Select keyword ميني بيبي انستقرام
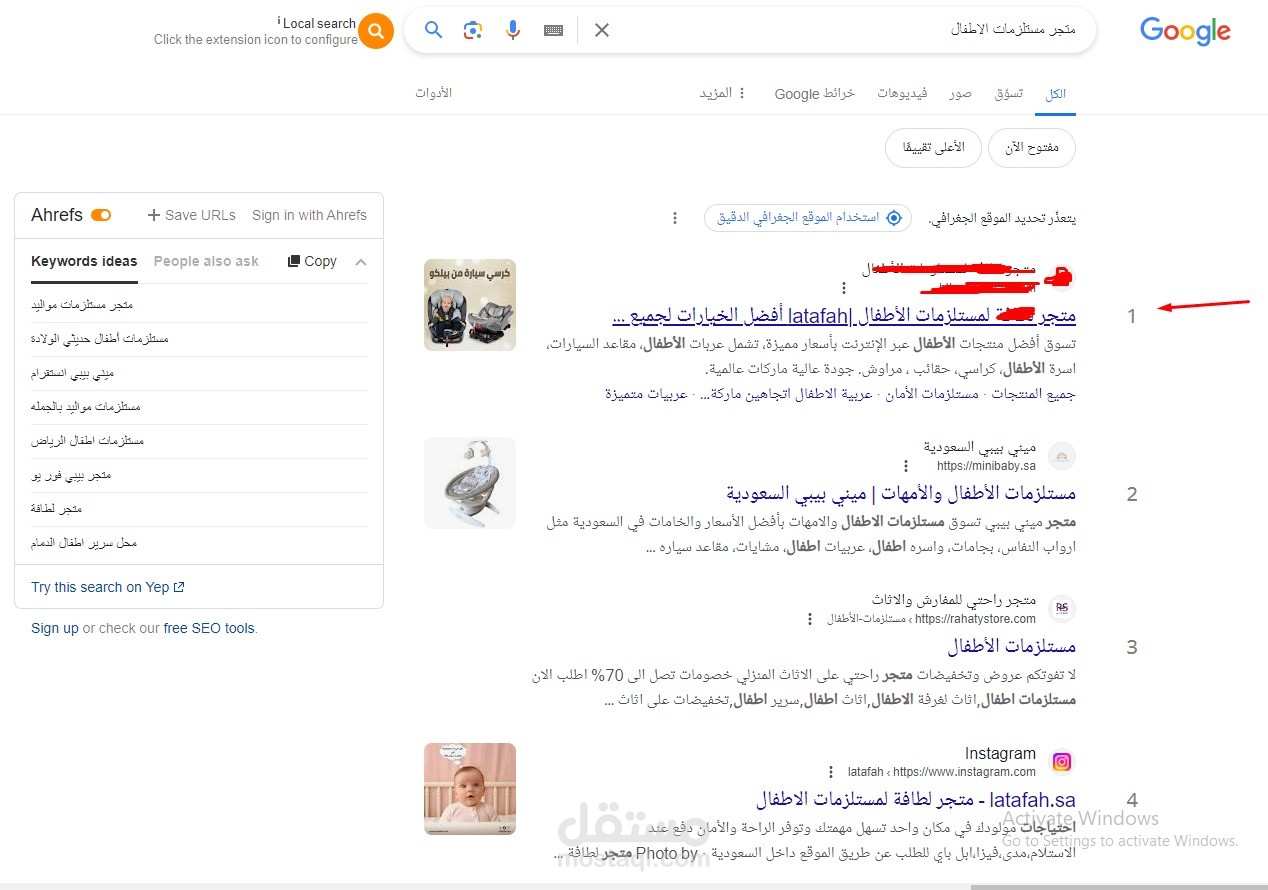 pos(72,372)
